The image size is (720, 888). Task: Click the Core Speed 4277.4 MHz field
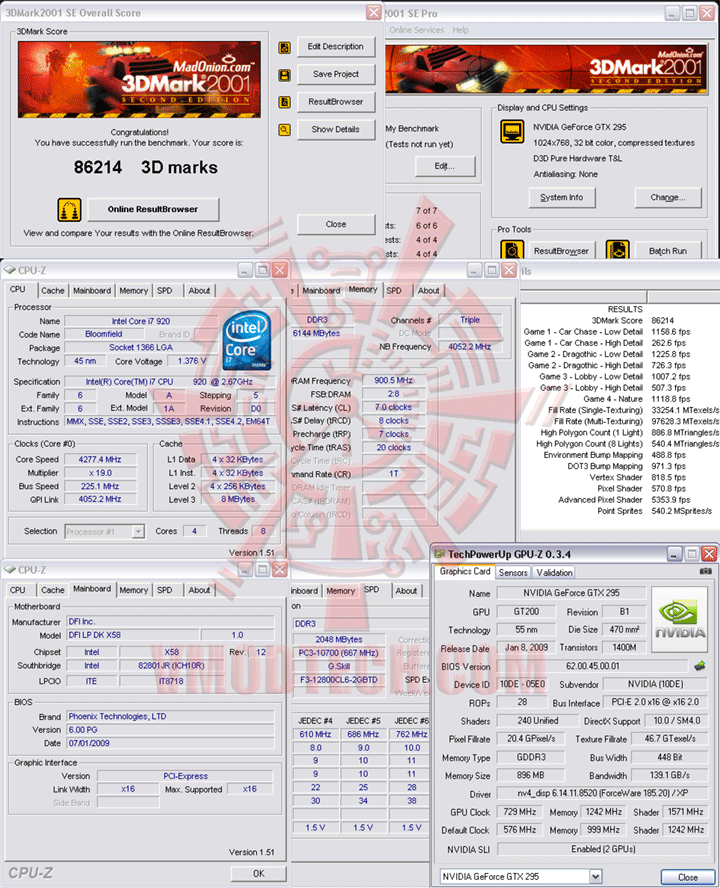[x=100, y=459]
